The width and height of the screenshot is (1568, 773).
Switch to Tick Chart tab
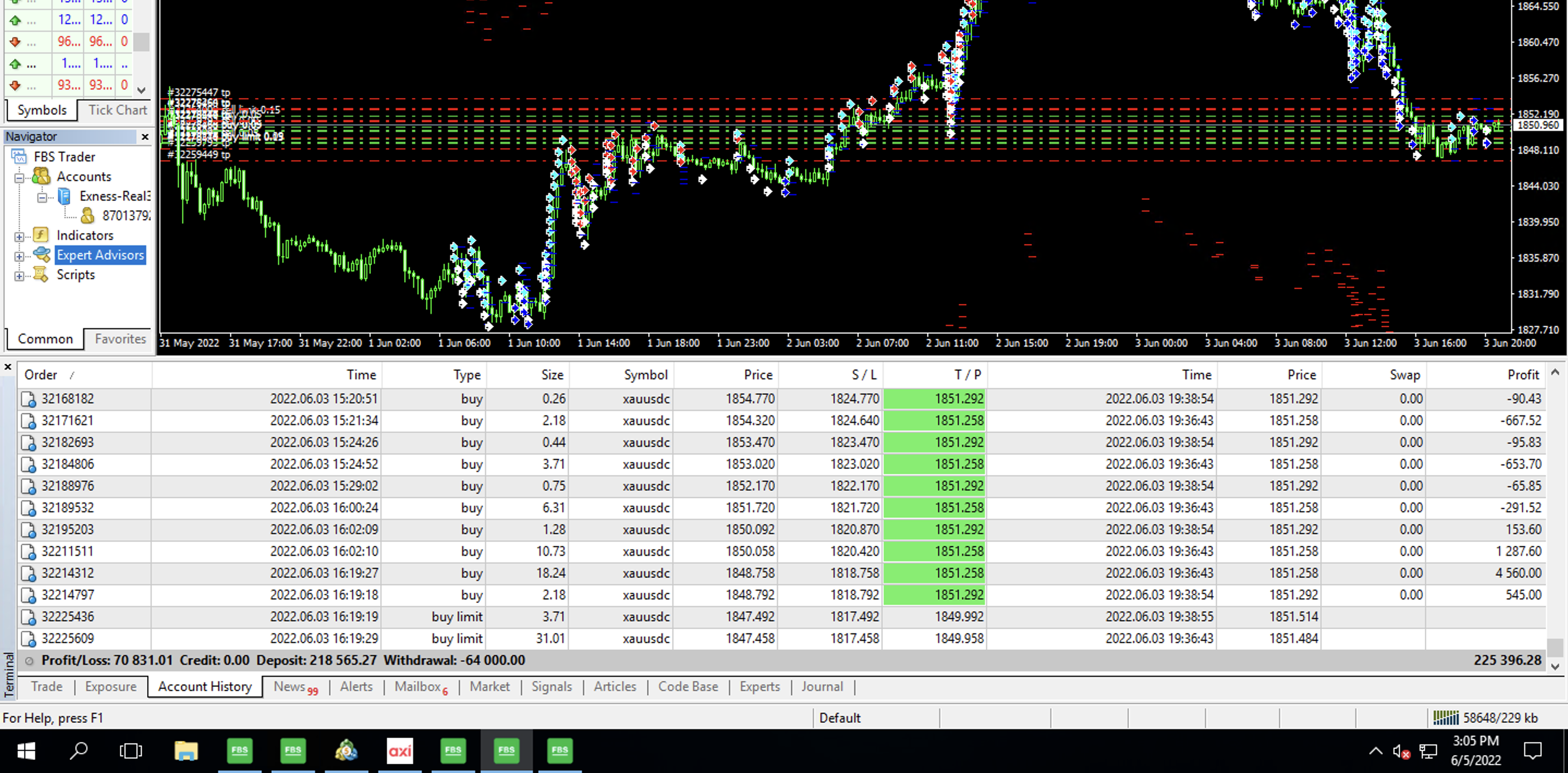point(117,110)
